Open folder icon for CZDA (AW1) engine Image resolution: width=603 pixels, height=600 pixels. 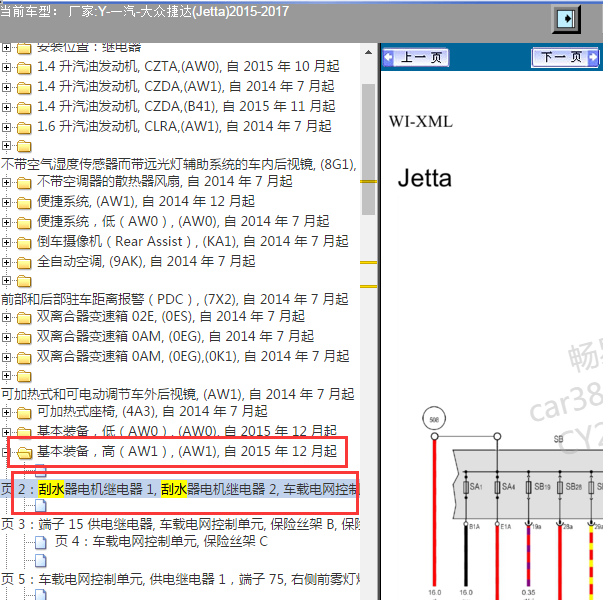(x=24, y=88)
